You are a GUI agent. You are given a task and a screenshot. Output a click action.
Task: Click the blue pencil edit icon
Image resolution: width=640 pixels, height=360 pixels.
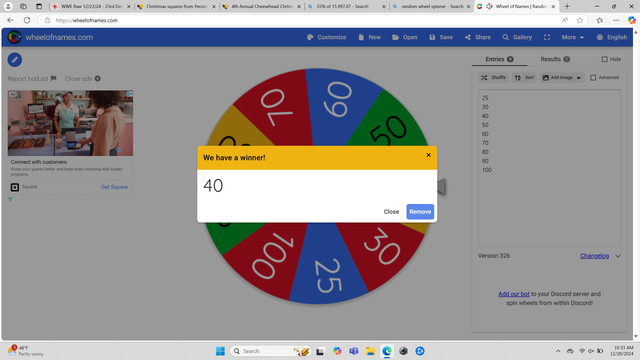15,60
